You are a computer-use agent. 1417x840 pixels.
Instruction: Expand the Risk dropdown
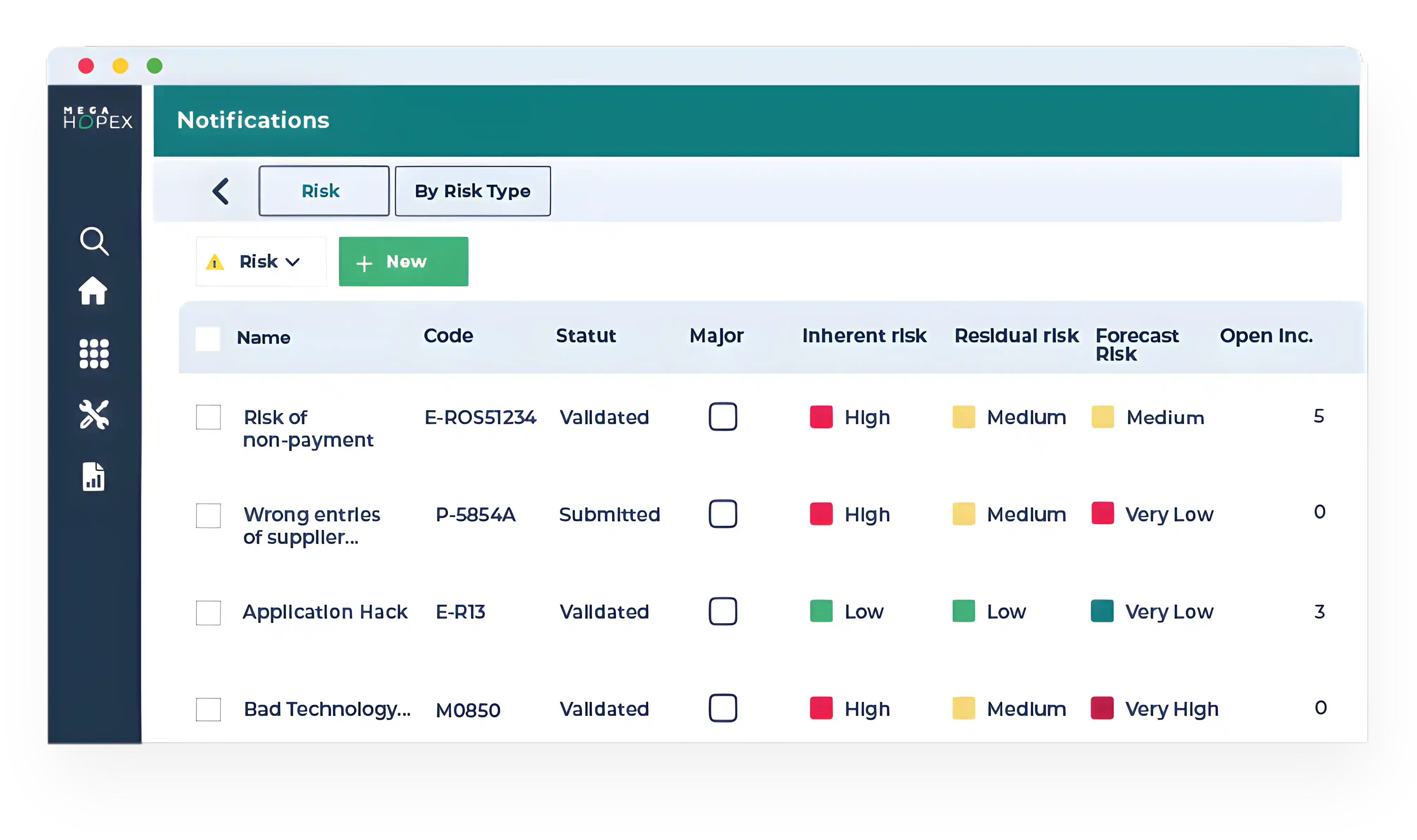pos(261,261)
